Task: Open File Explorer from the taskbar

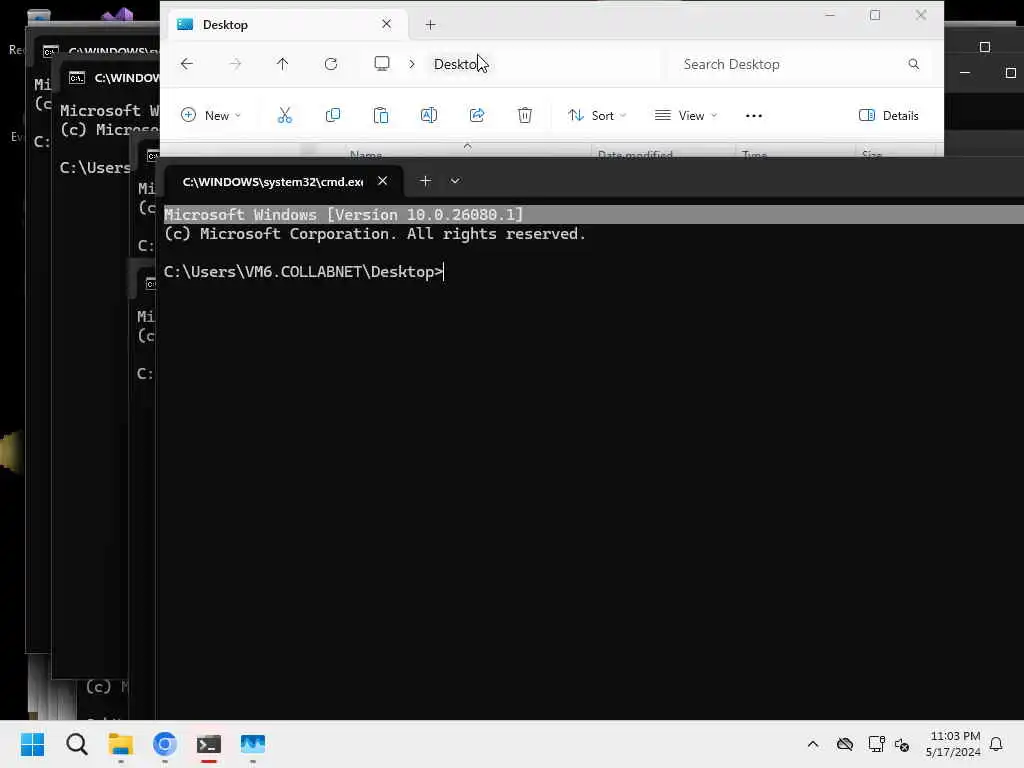Action: (121, 744)
